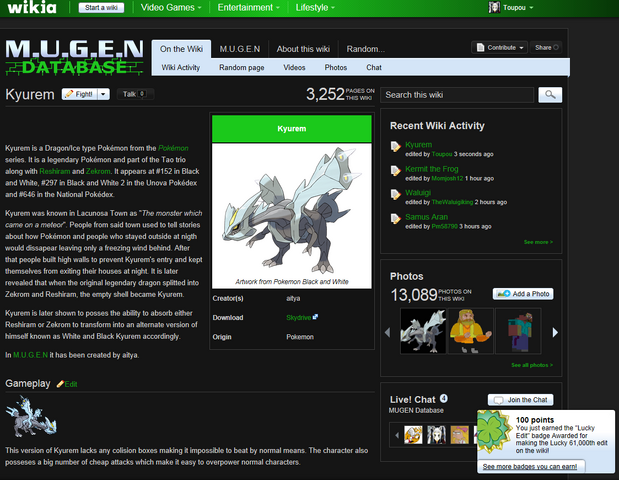Open the Talk page button
The width and height of the screenshot is (619, 480).
(134, 94)
